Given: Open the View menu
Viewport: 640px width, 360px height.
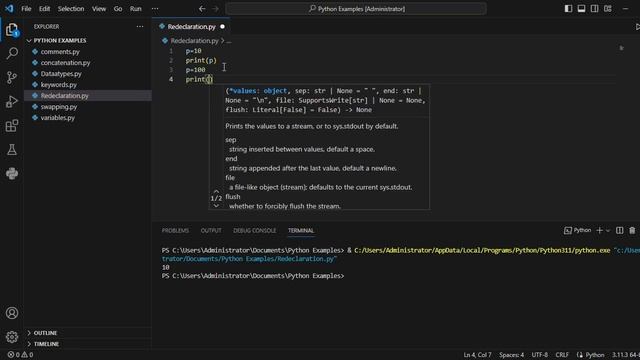Looking at the screenshot, I should pos(99,9).
